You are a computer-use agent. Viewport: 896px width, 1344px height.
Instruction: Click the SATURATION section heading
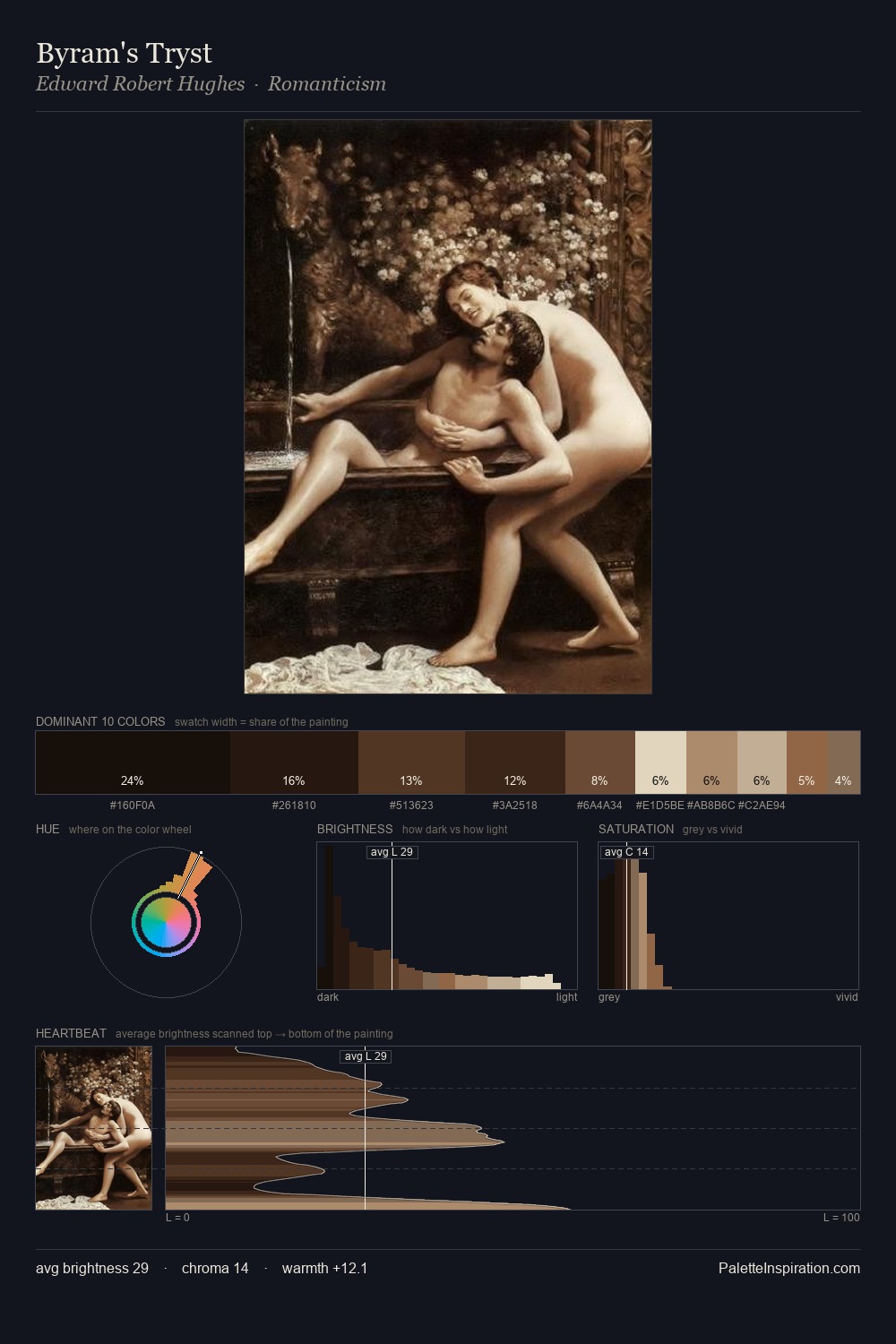(x=636, y=829)
